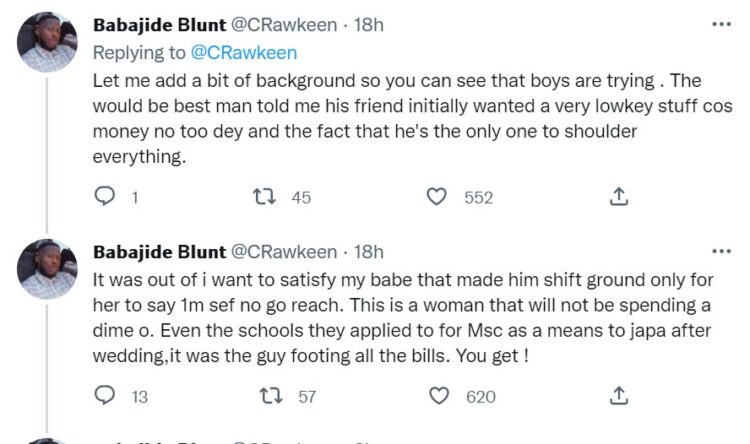Open more options menu on second tweet

(720, 251)
